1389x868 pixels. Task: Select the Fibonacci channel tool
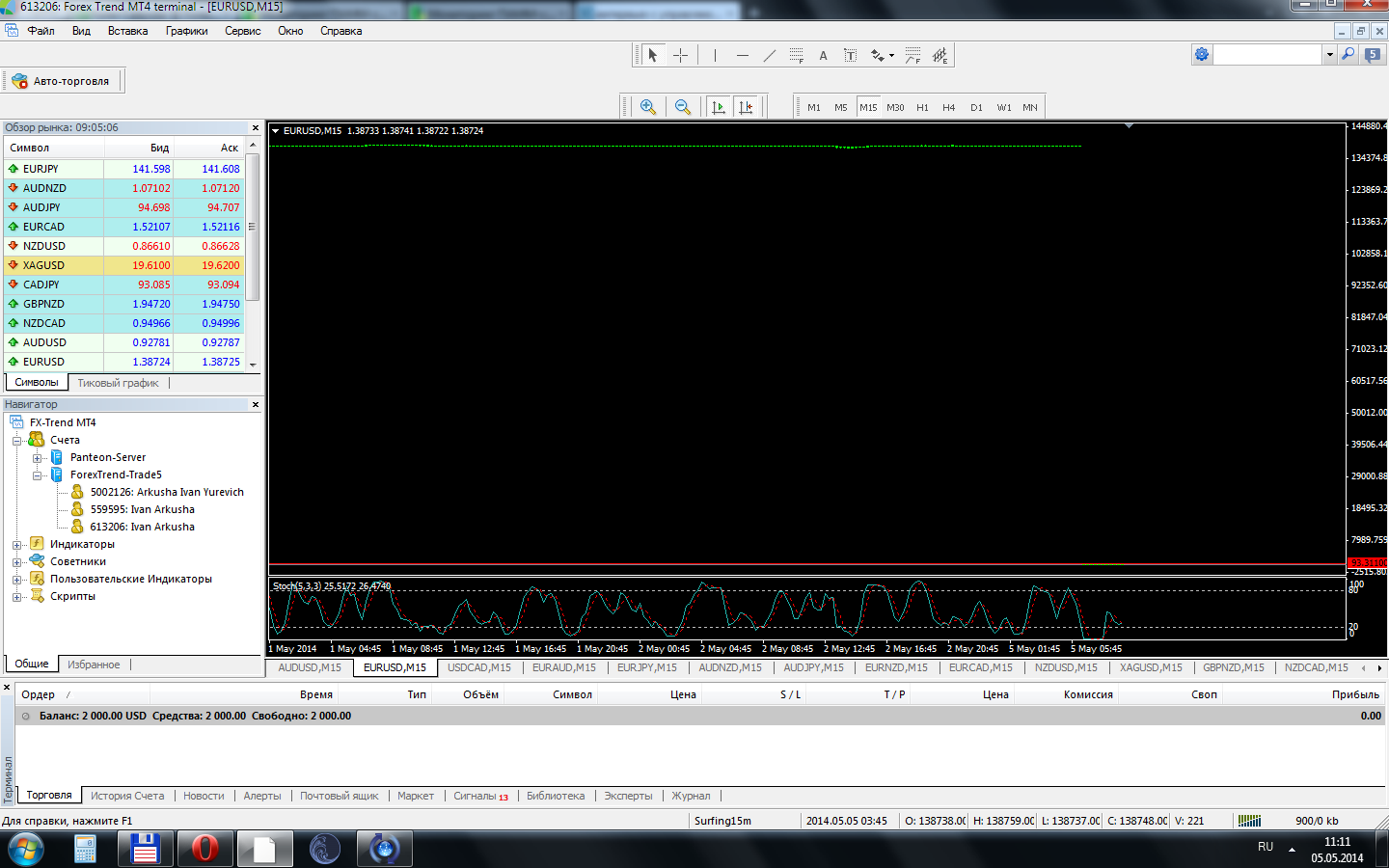912,55
